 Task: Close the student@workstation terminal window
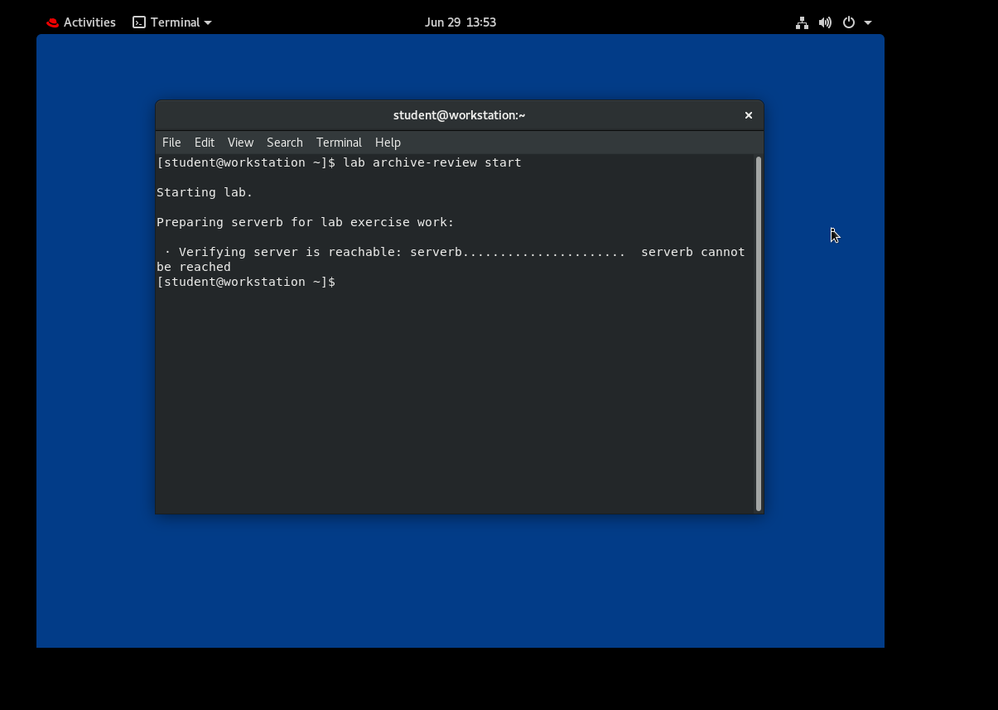[748, 115]
